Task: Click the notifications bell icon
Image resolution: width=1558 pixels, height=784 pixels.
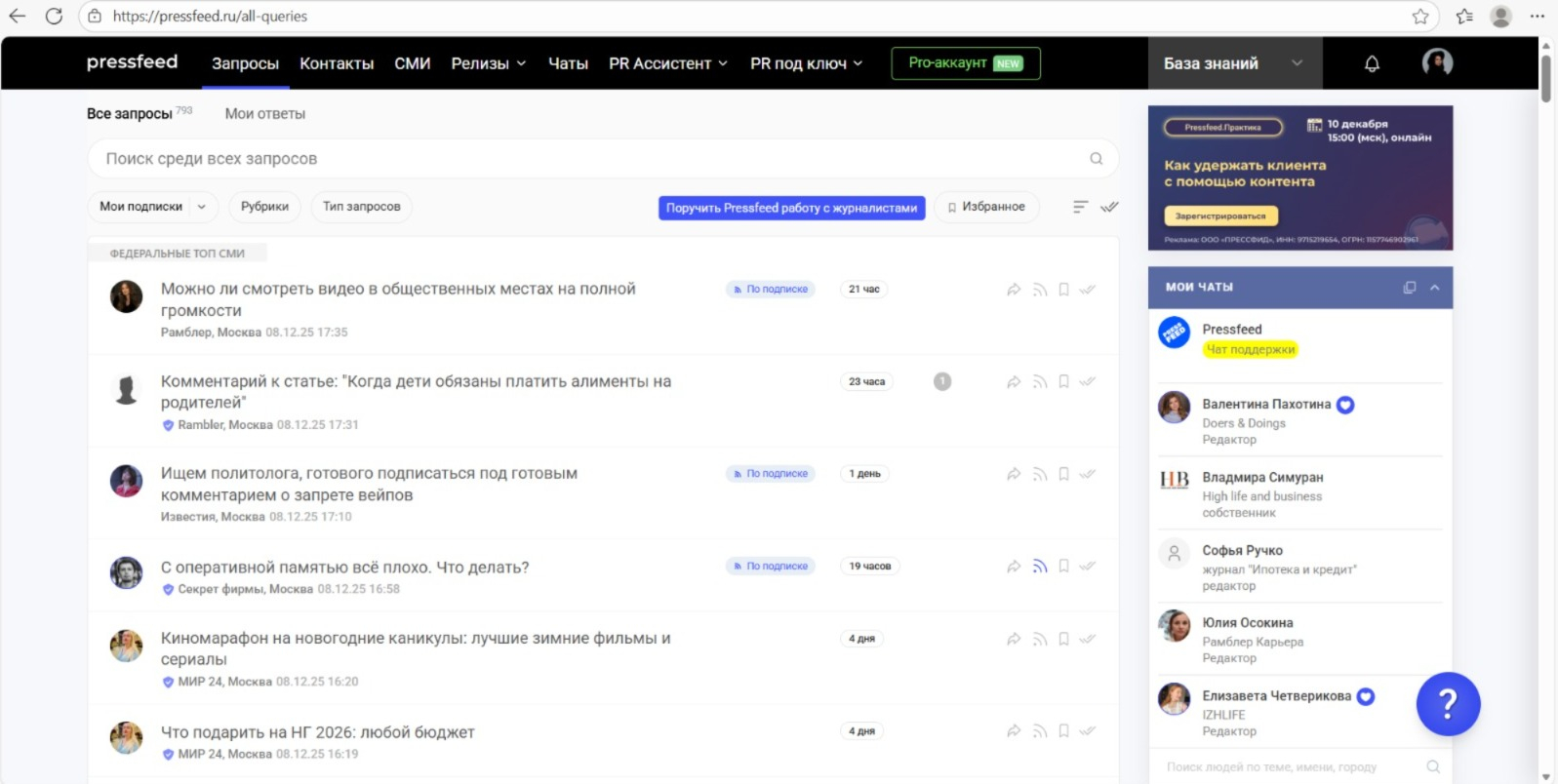Action: [1372, 63]
